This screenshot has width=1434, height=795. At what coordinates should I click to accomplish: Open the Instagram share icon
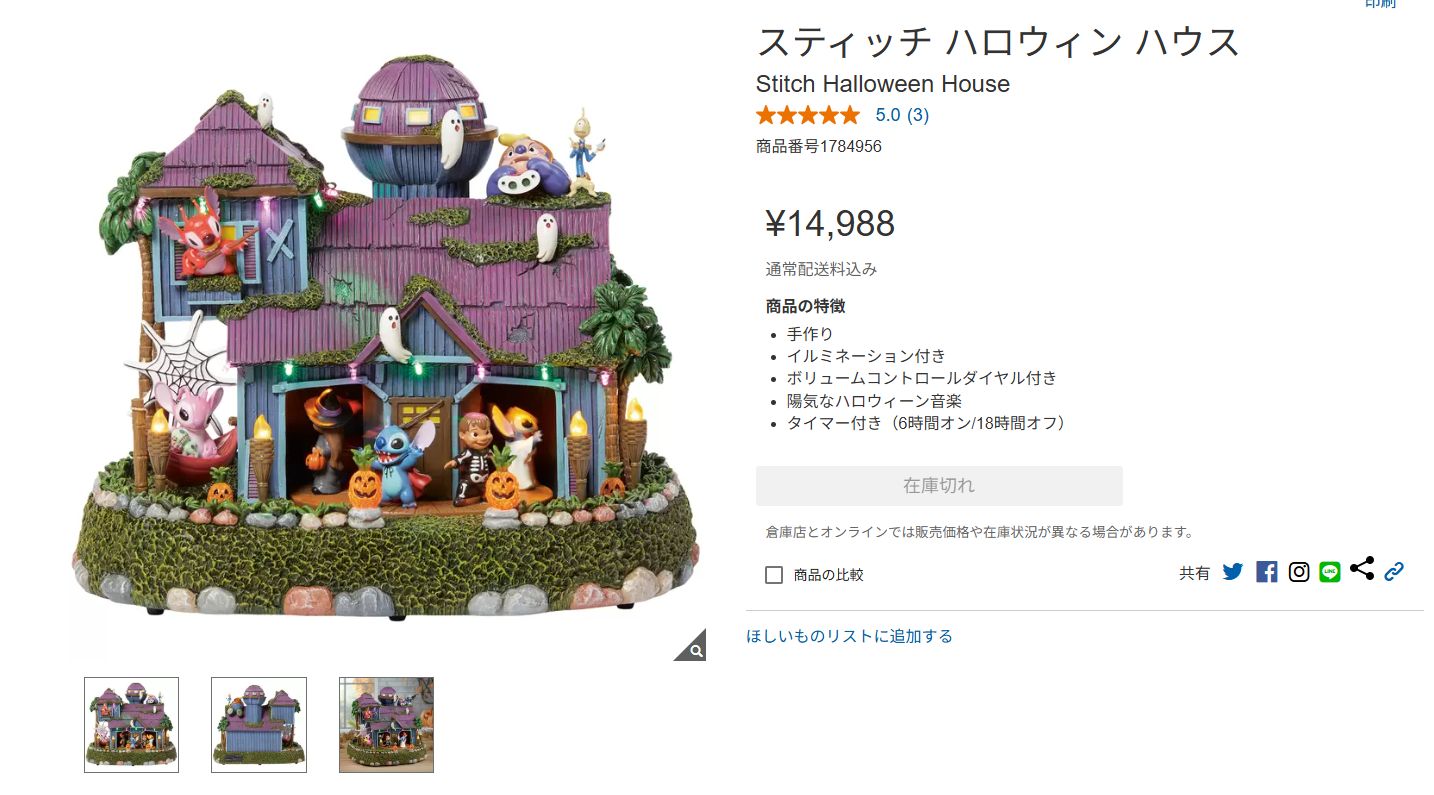pyautogui.click(x=1299, y=572)
